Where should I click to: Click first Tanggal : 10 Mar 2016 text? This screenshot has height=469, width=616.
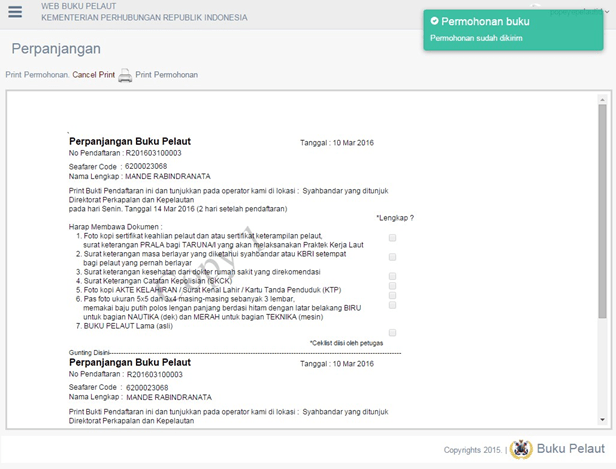click(x=337, y=143)
